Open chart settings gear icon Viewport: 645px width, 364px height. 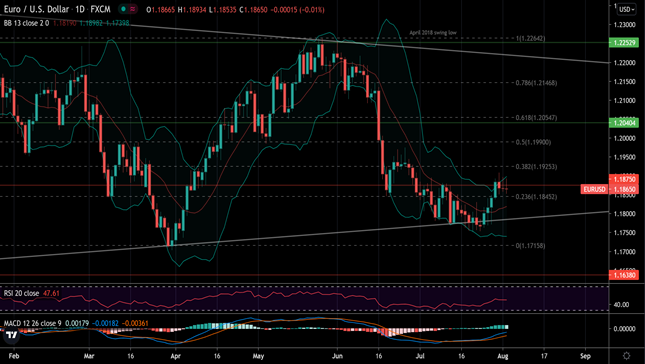click(x=626, y=356)
